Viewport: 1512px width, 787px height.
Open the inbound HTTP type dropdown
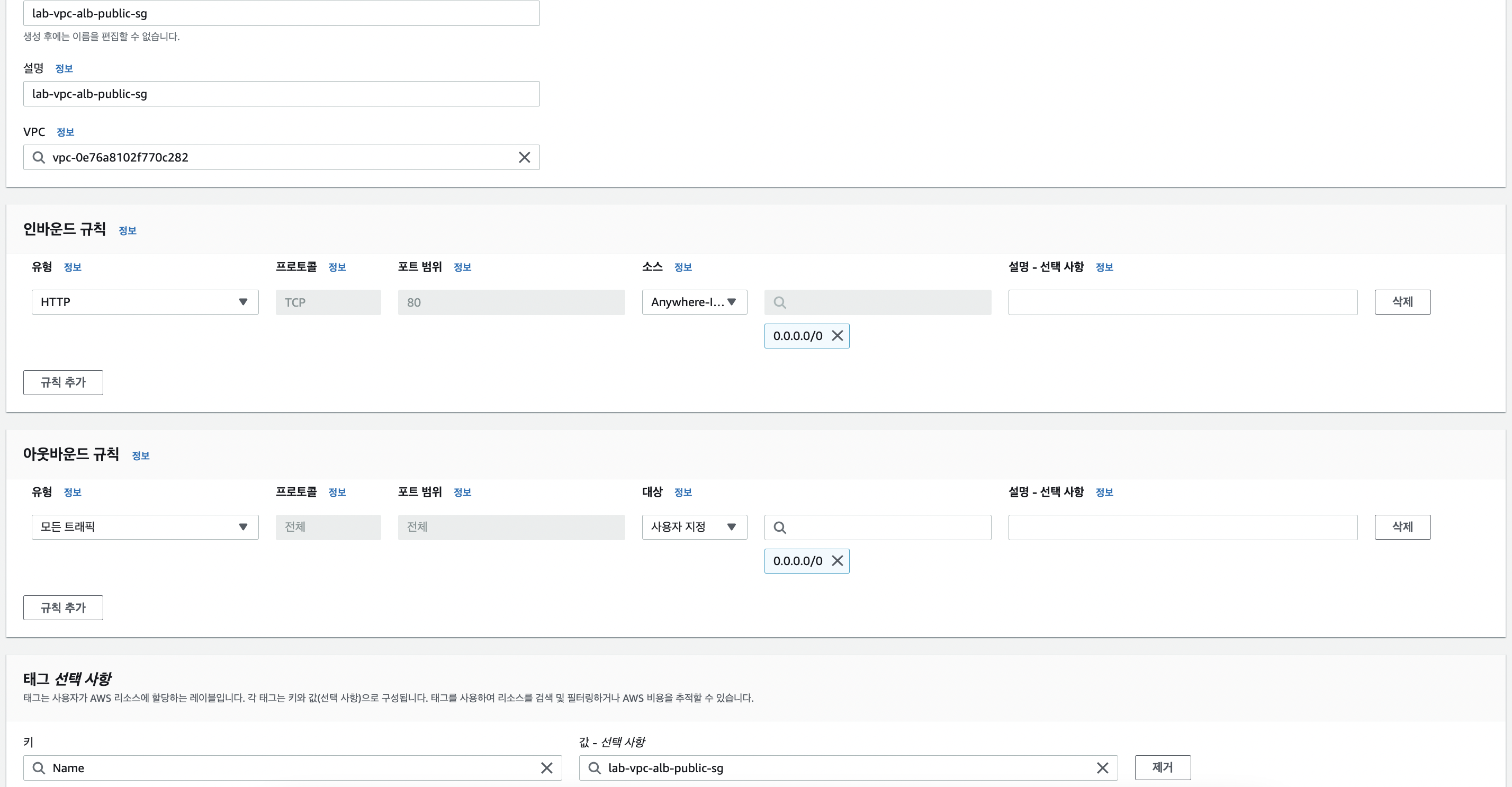145,302
